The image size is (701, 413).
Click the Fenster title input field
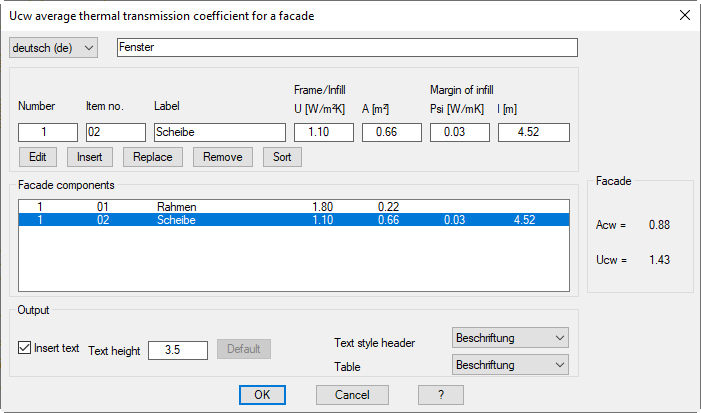point(347,48)
